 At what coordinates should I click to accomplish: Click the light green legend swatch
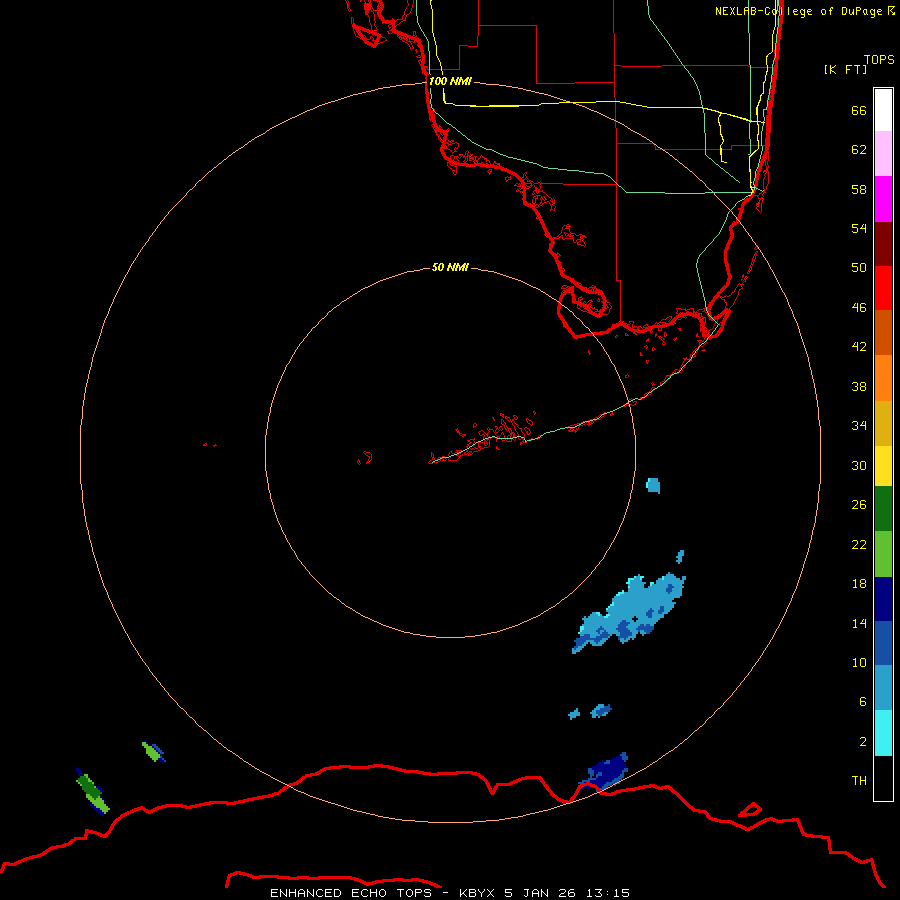pyautogui.click(x=883, y=554)
